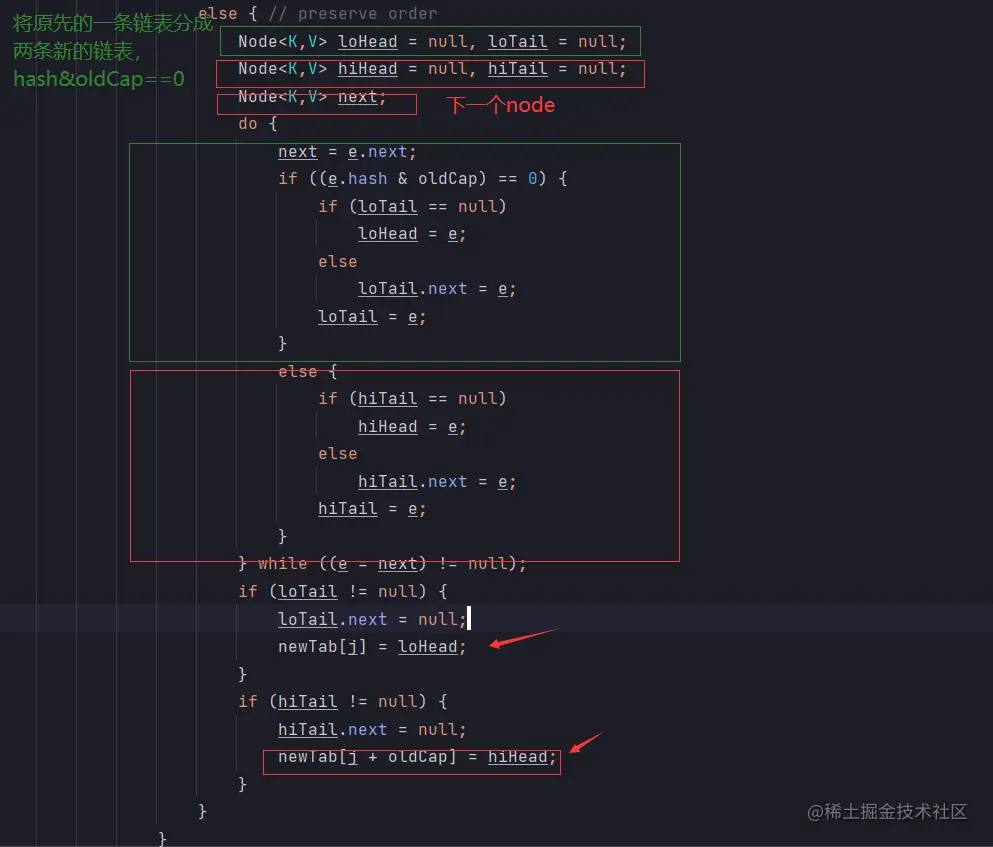Click the "Node<K,V> next;" declaration line
Viewport: 993px width, 847px height.
click(x=312, y=97)
